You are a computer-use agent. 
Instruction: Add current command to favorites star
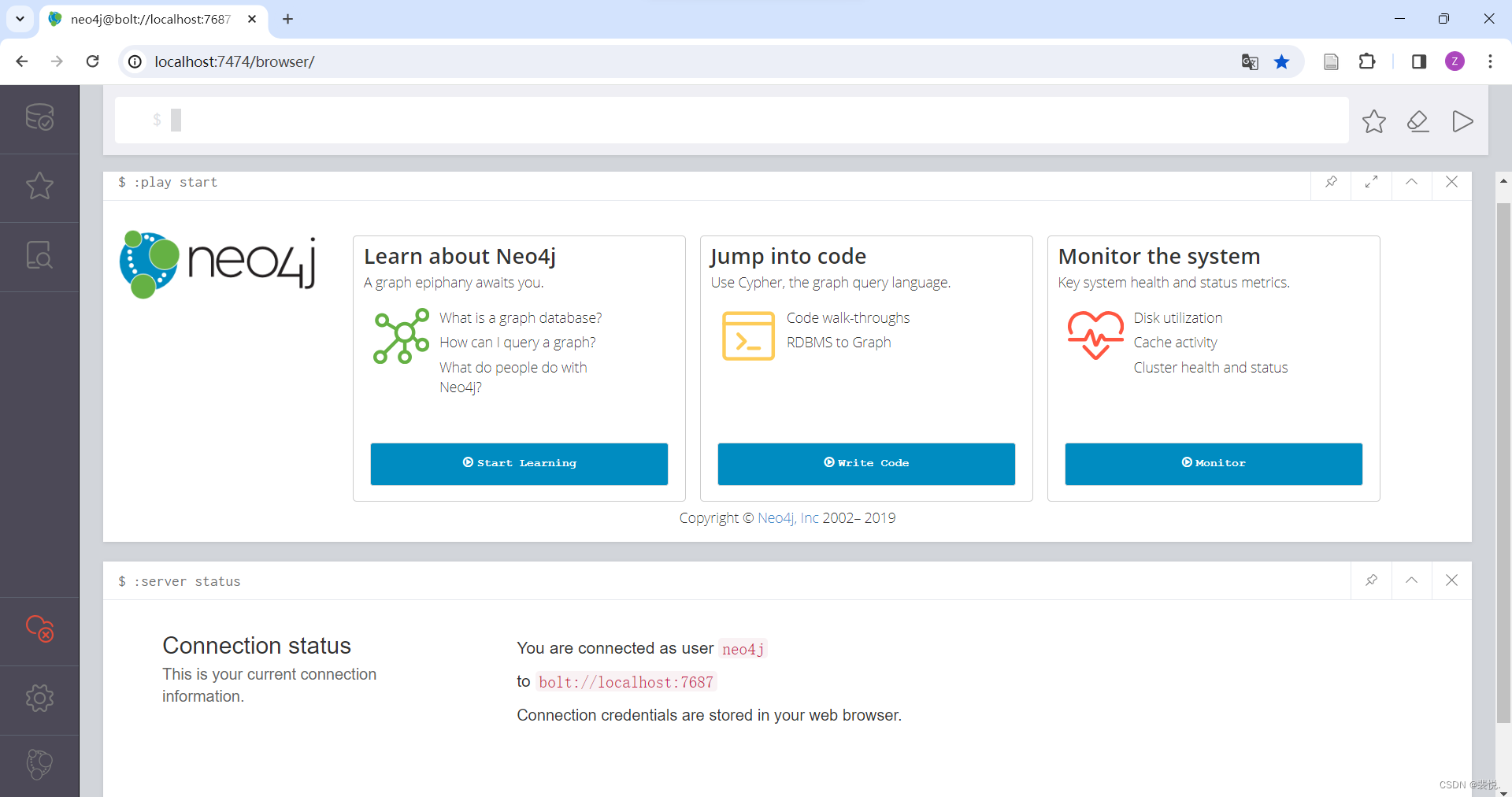tap(1374, 121)
